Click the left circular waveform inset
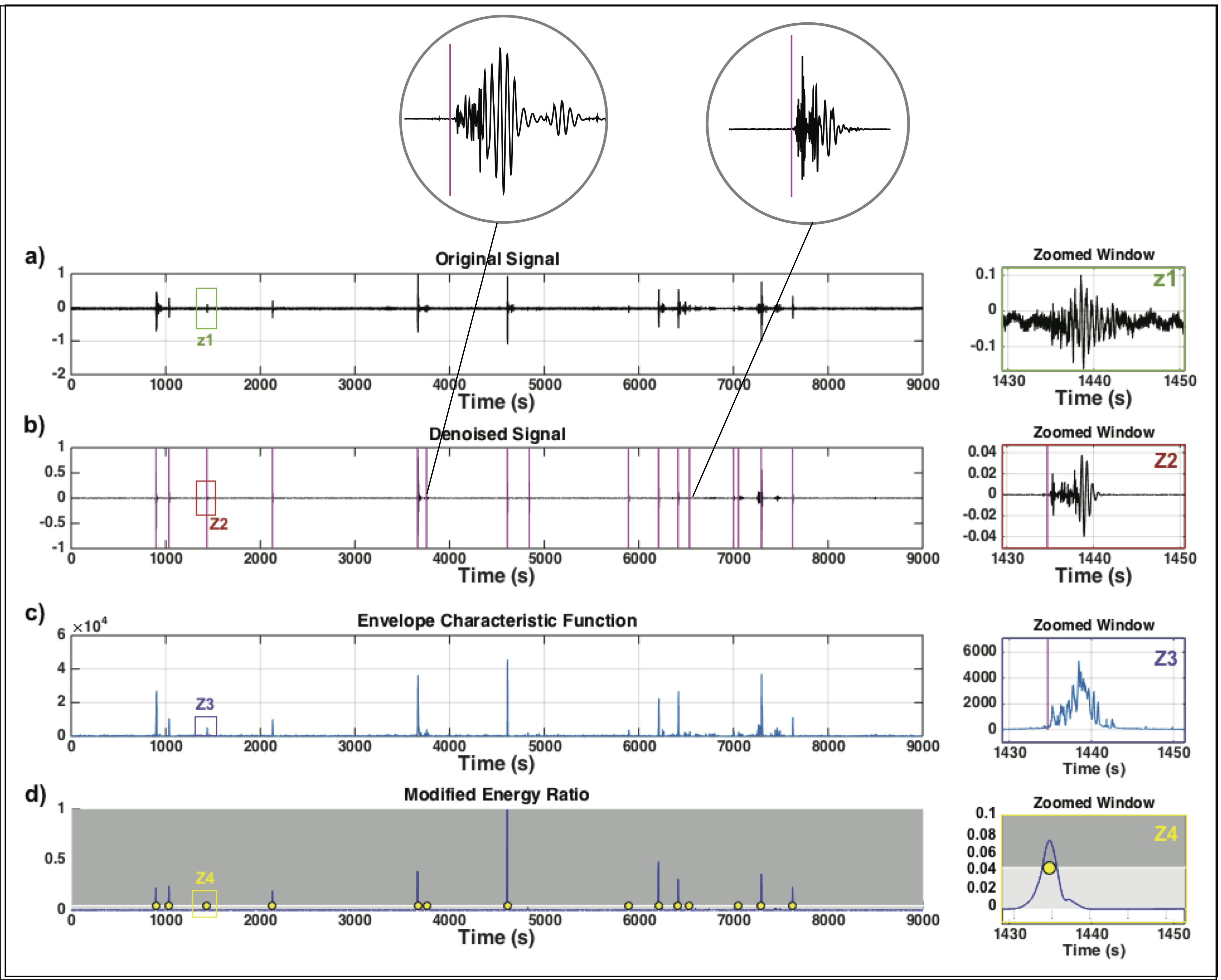The width and height of the screenshot is (1221, 980). click(x=503, y=119)
